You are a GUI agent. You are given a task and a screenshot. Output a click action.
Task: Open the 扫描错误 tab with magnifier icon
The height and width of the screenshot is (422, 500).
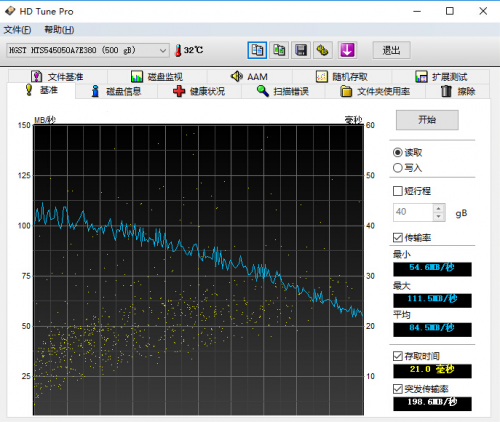pyautogui.click(x=283, y=91)
